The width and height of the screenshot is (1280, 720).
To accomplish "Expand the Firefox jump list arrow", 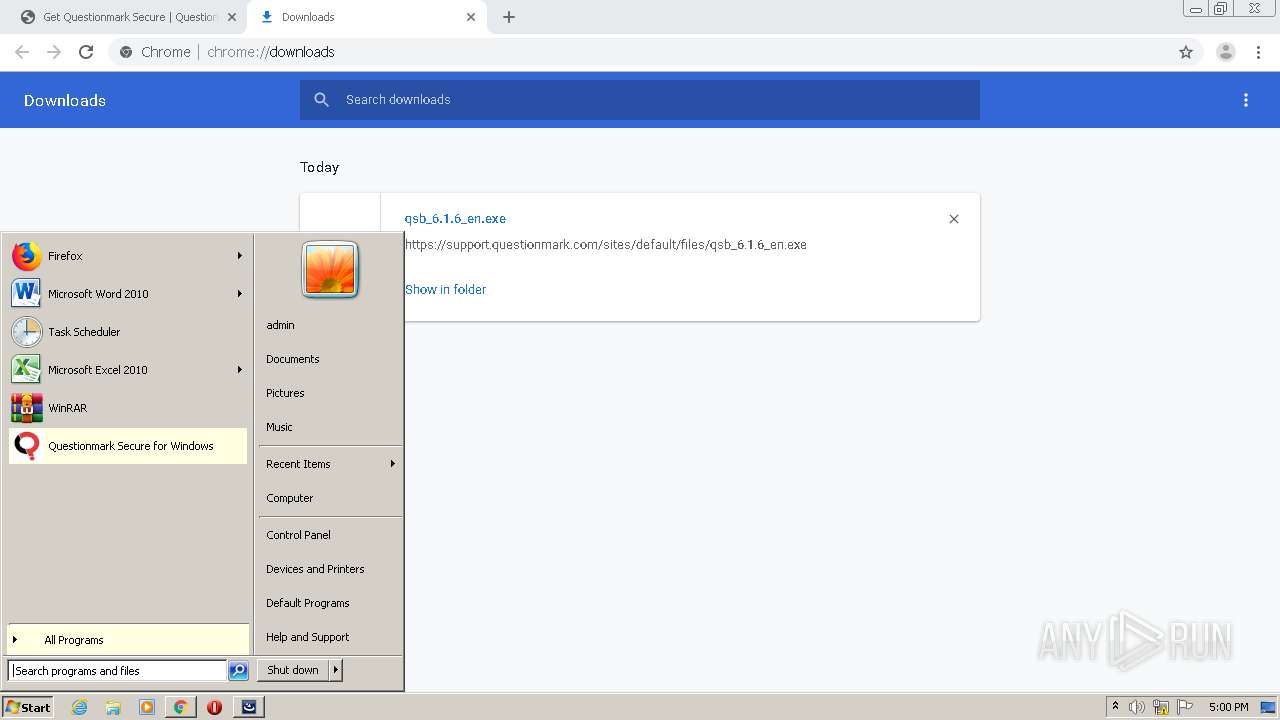I will [240, 256].
